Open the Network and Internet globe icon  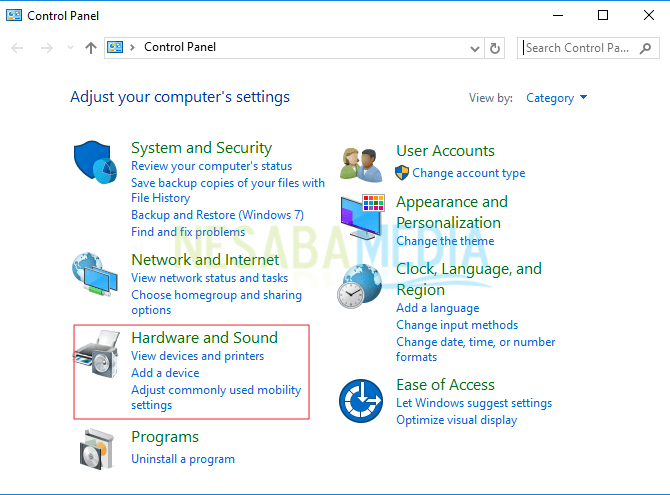95,274
